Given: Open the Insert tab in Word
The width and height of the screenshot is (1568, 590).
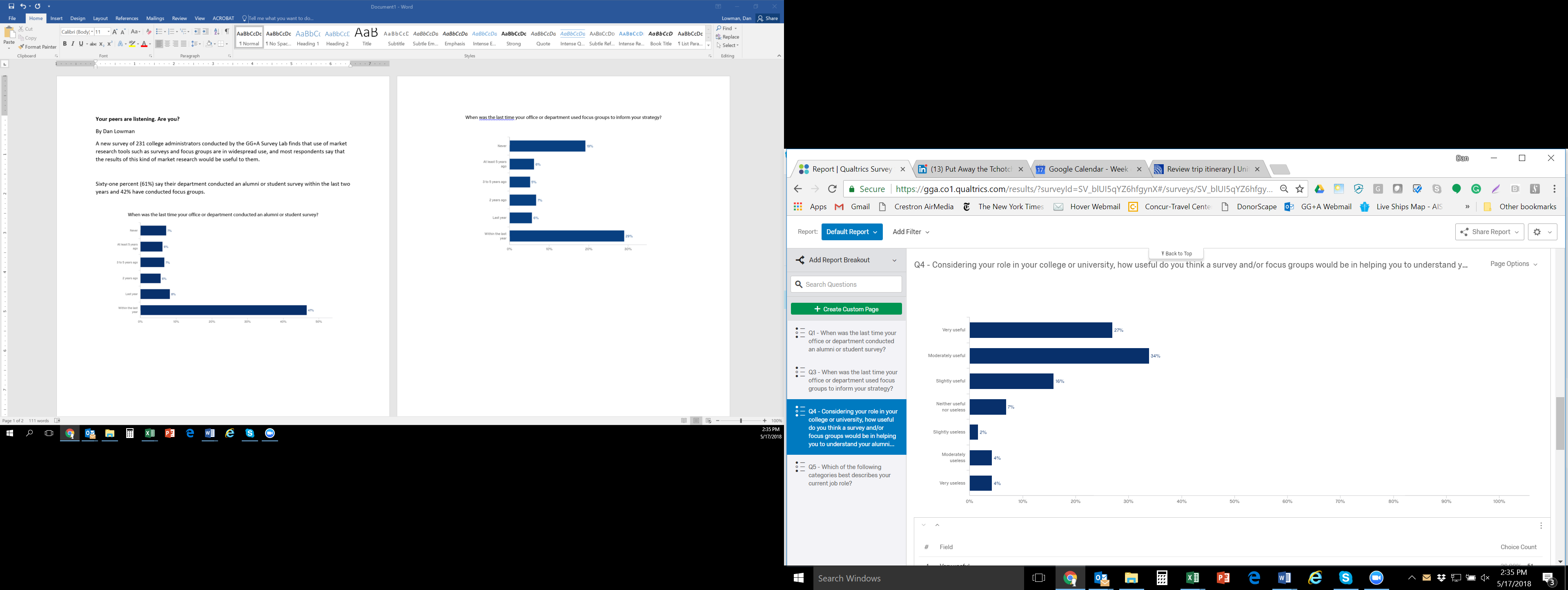Looking at the screenshot, I should 57,18.
